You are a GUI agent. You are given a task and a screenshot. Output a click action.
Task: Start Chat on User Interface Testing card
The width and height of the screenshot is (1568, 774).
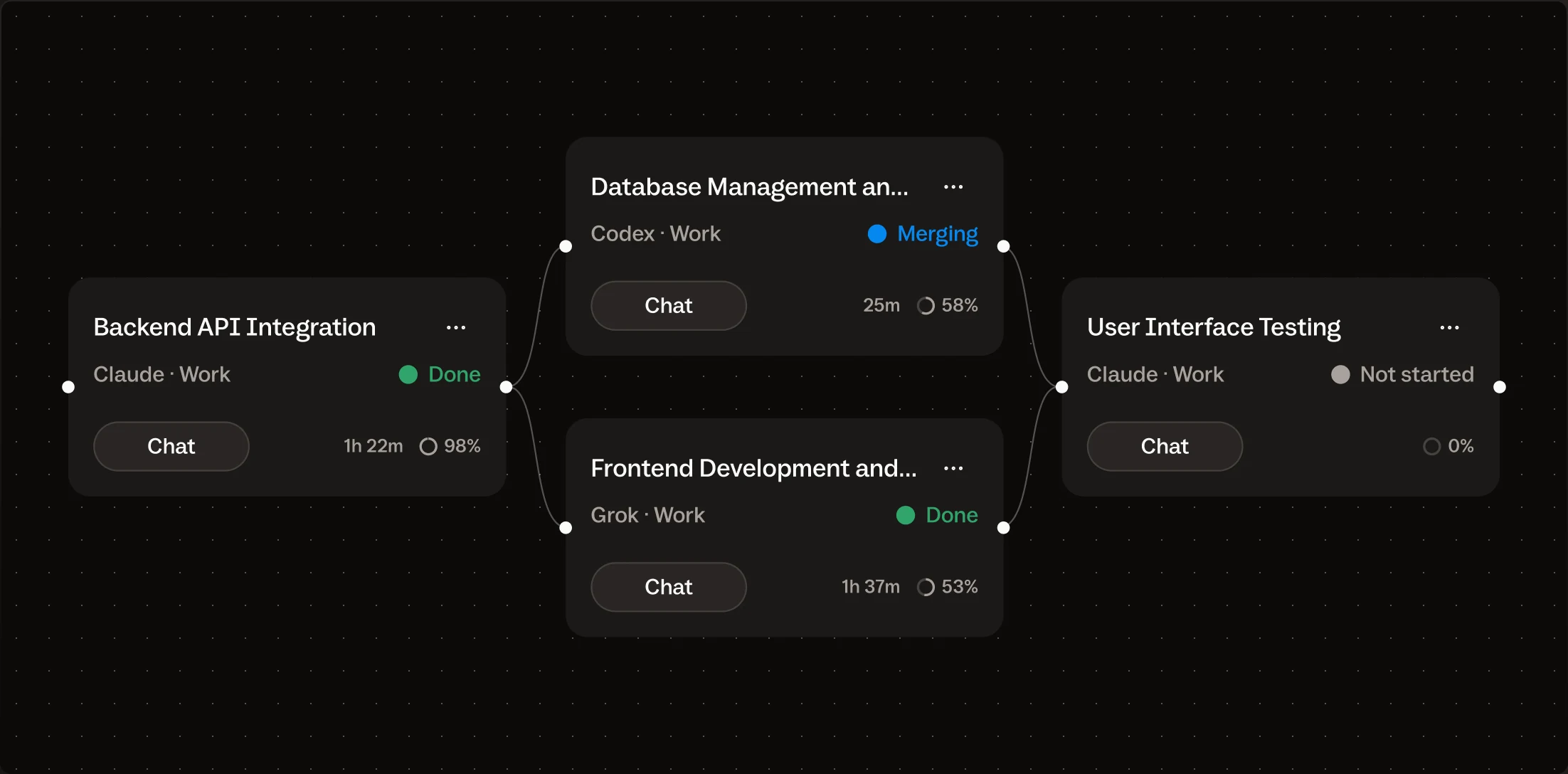click(1165, 446)
